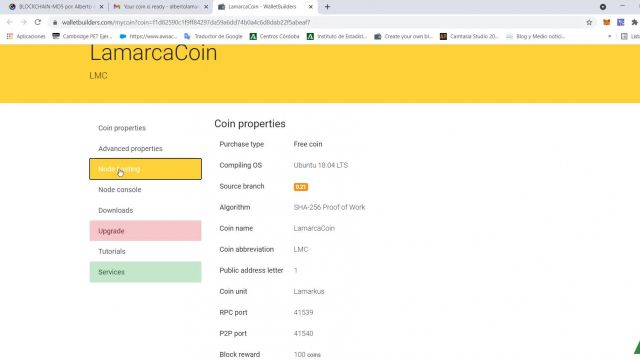
Task: Open Downloads in the sidebar
Action: tap(145, 210)
